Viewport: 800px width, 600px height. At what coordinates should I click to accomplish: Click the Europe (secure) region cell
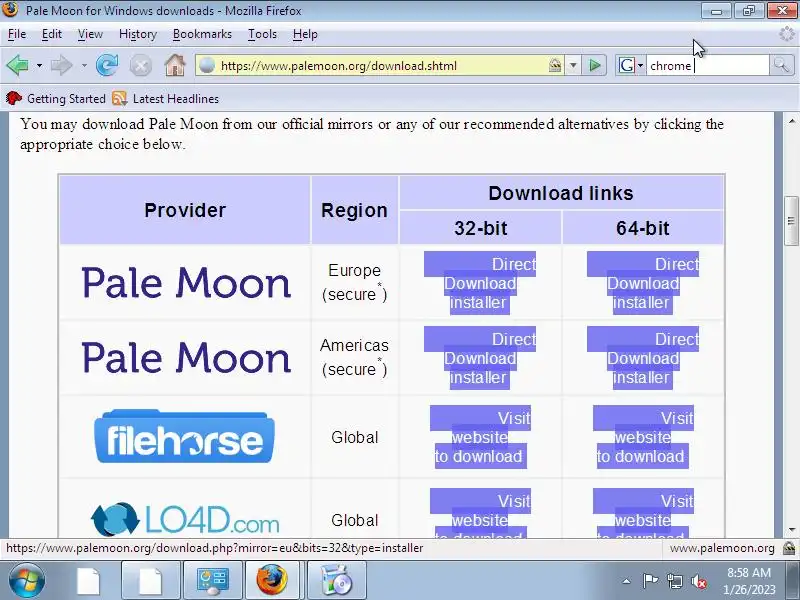(x=355, y=282)
